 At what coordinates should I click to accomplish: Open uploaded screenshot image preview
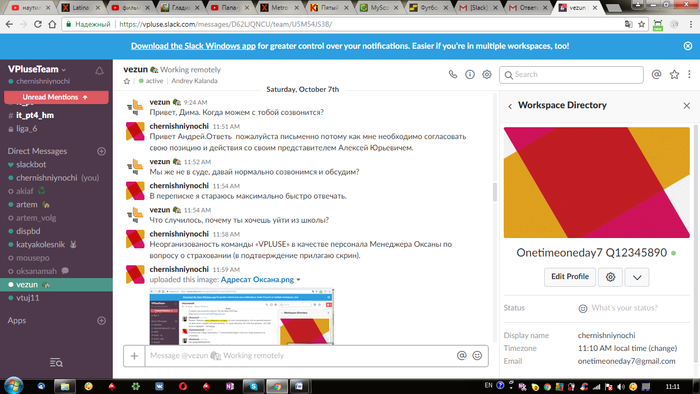[x=242, y=316]
